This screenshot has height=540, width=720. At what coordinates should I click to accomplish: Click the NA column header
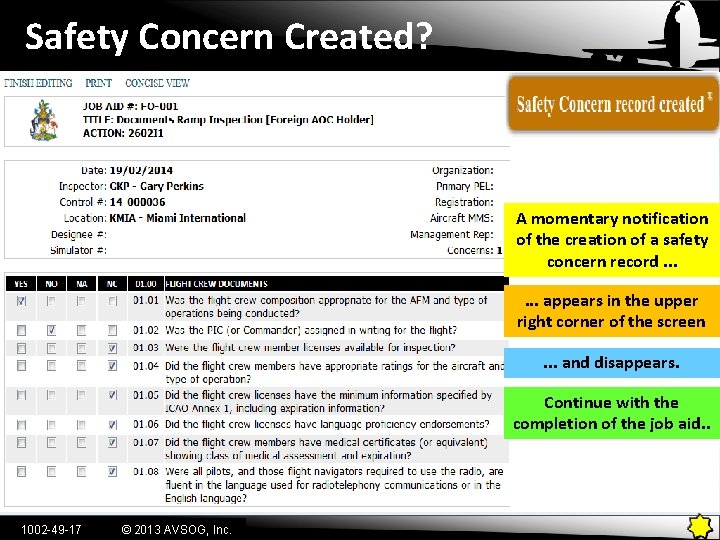pyautogui.click(x=82, y=284)
